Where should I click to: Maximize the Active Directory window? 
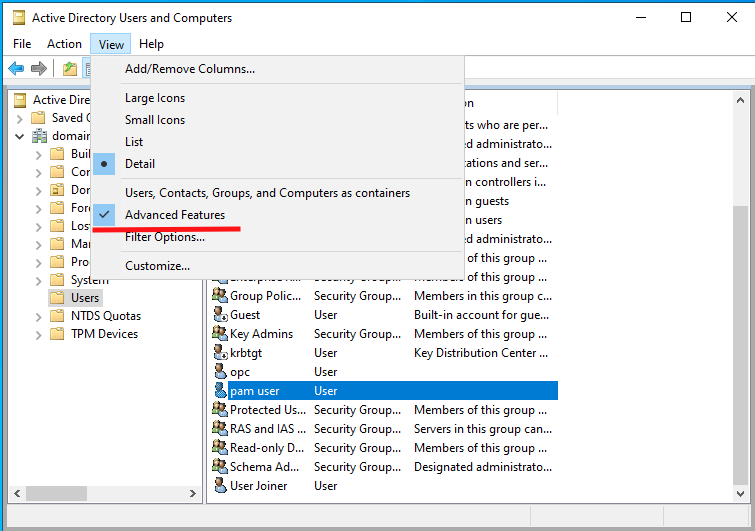point(686,18)
